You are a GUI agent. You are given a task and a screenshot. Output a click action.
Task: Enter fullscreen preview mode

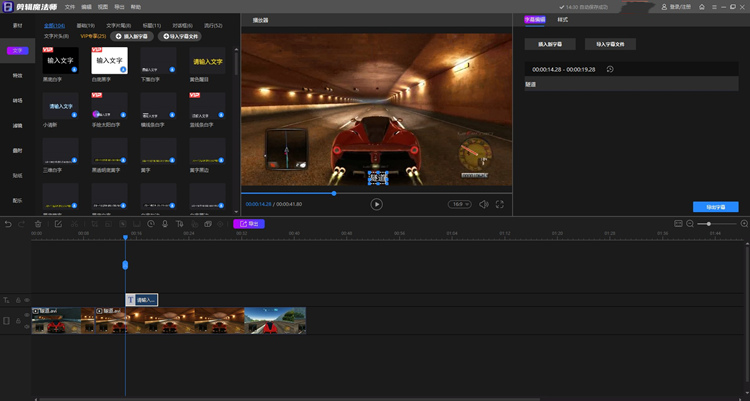[x=499, y=204]
